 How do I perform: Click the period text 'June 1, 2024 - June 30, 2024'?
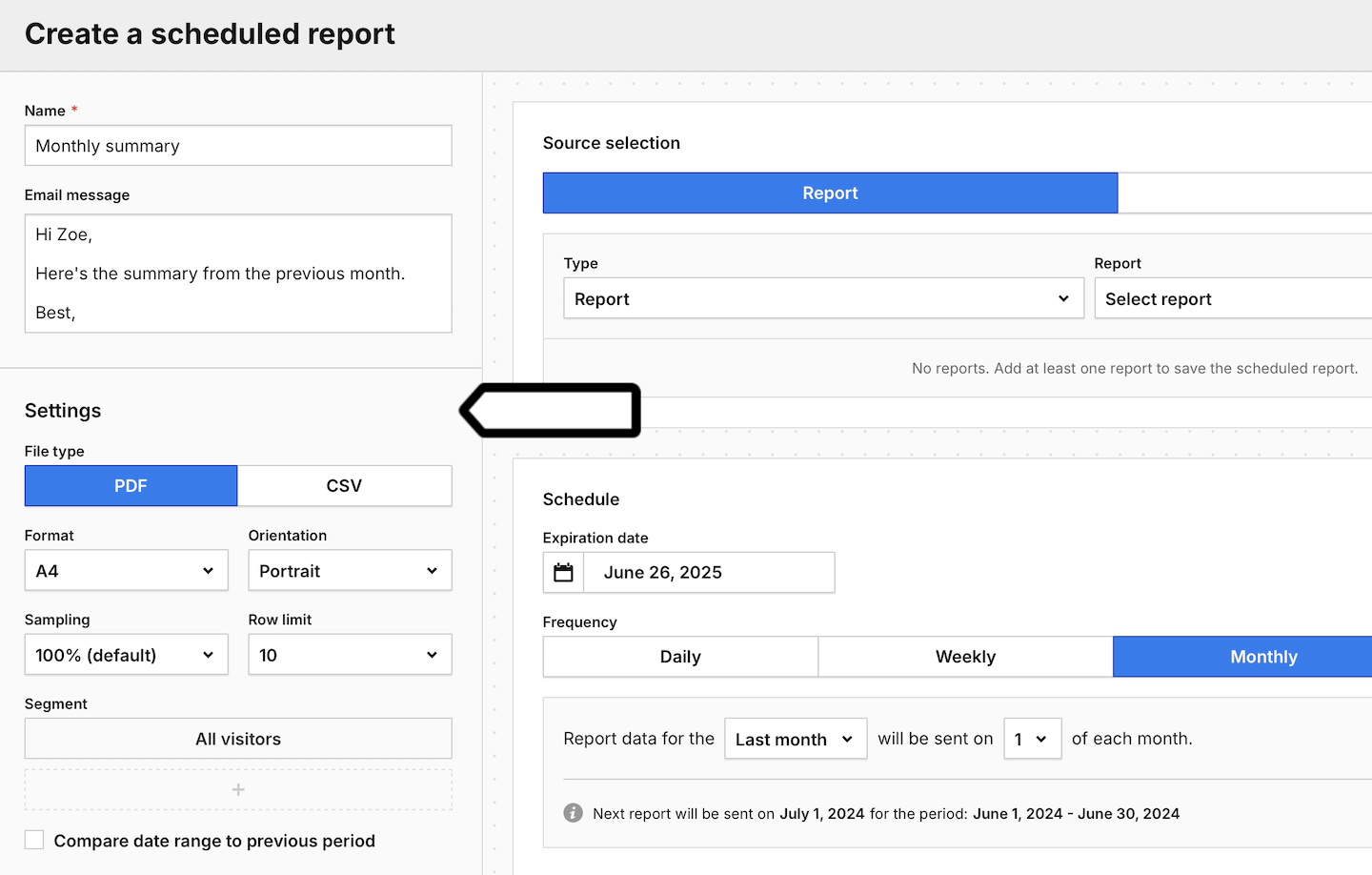click(1076, 813)
